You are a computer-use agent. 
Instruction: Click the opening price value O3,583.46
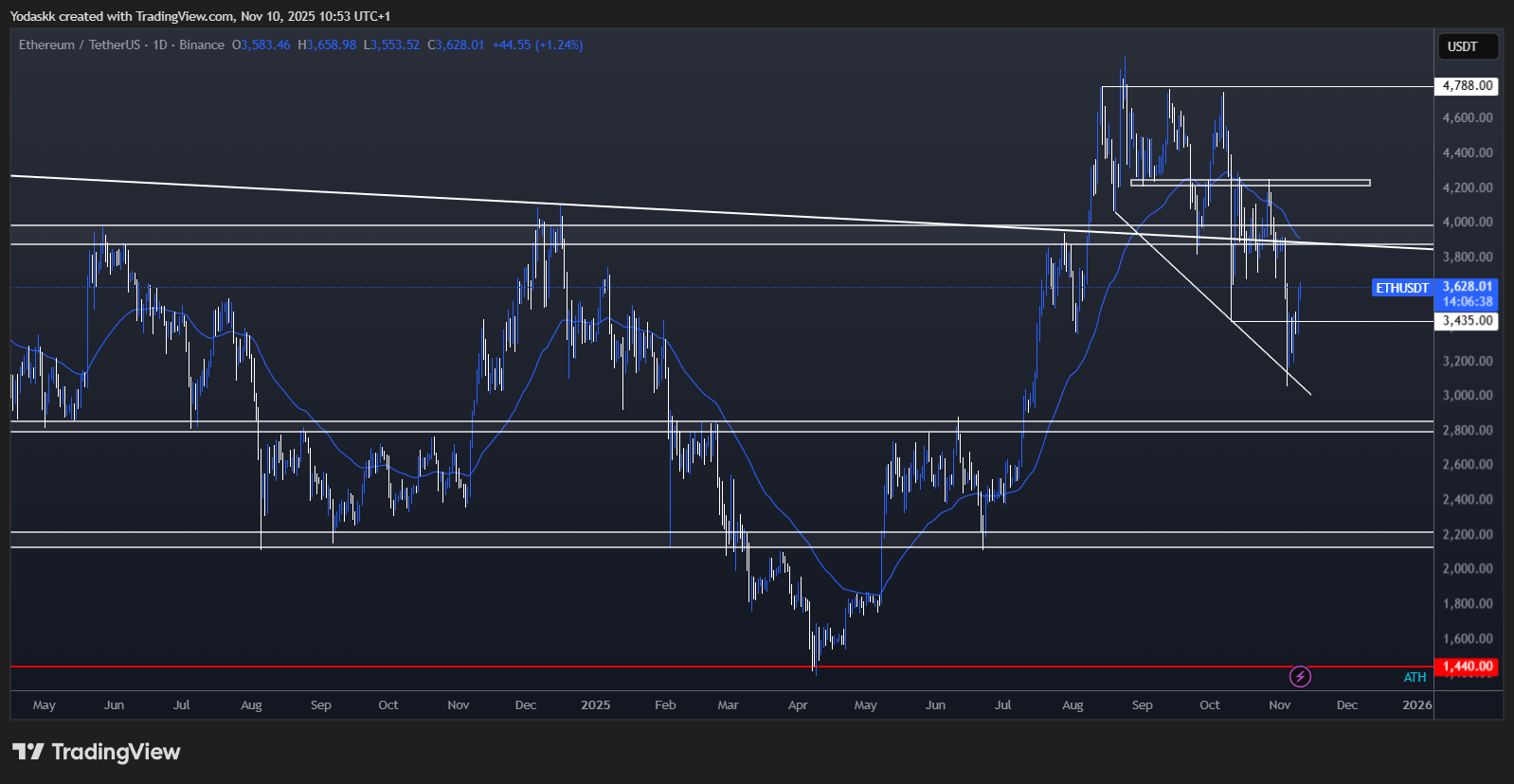coord(261,45)
